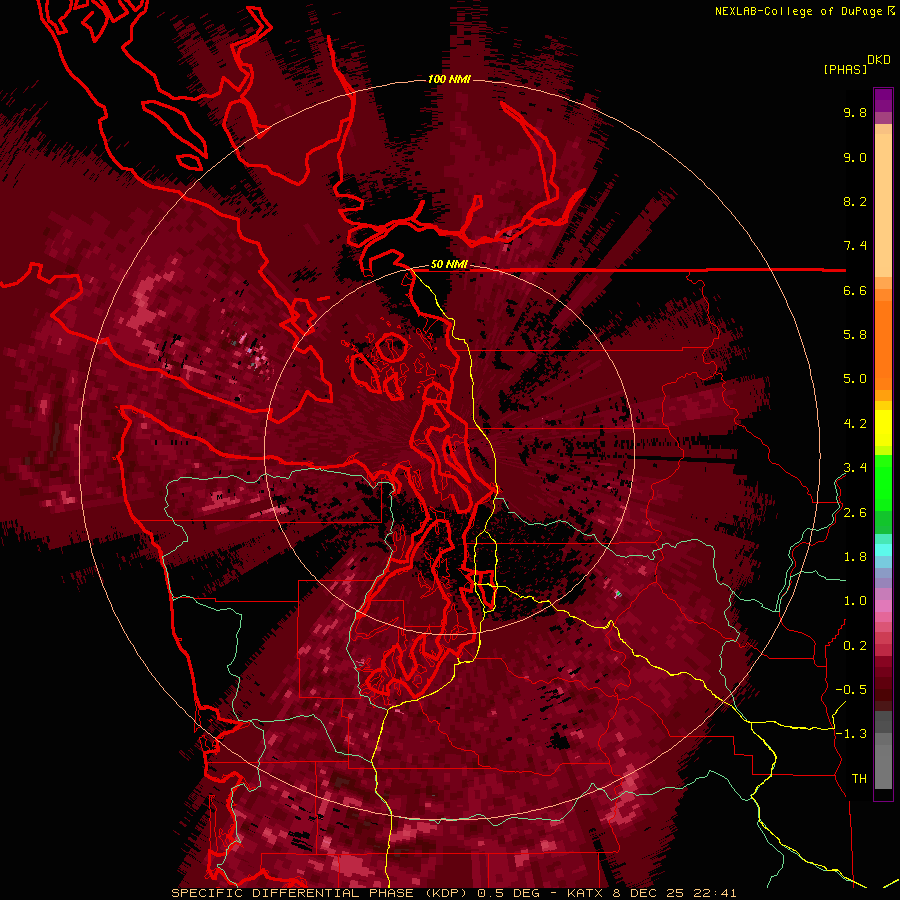Click the NEXLAB-College of DuPage credit text
900x900 pixels.
[799, 11]
